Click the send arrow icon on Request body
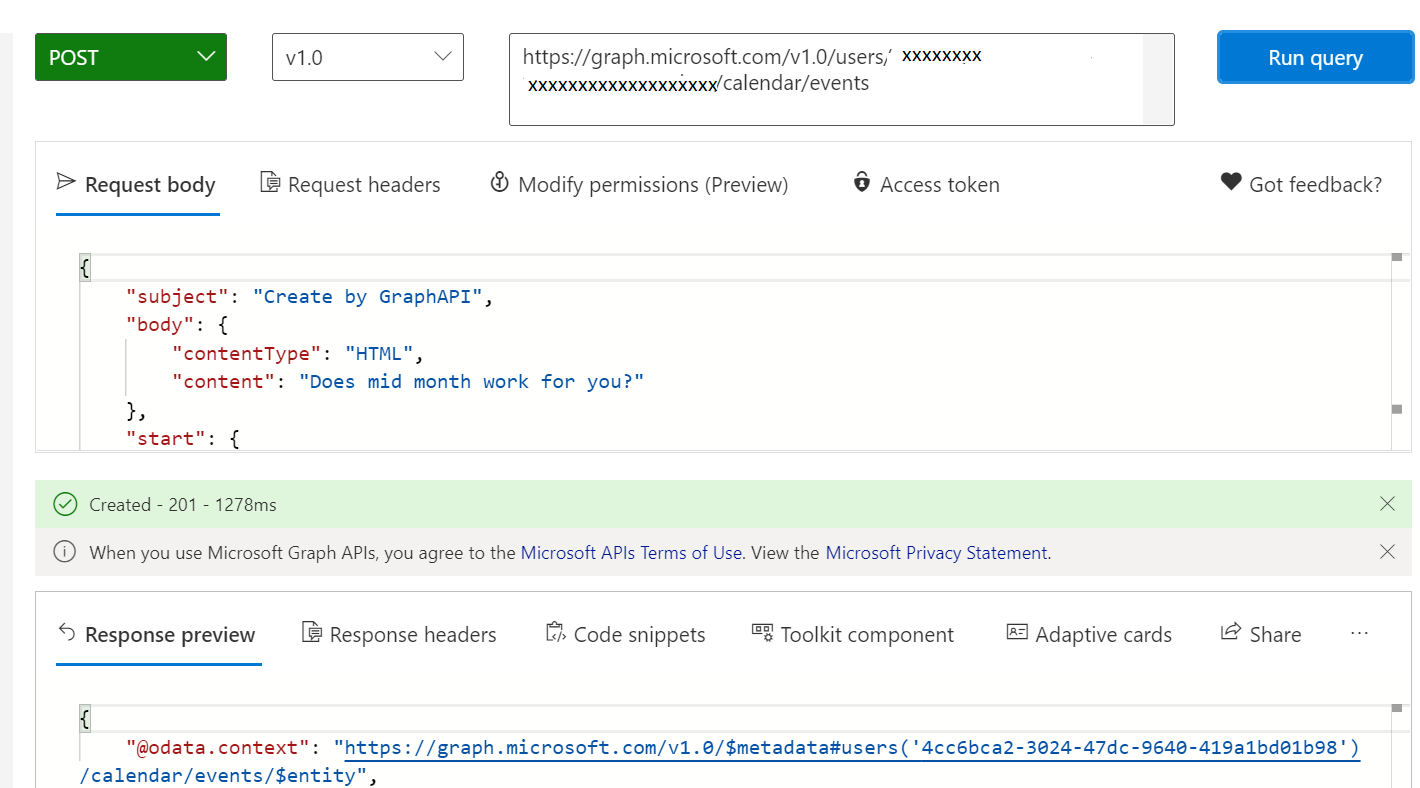 click(x=66, y=183)
